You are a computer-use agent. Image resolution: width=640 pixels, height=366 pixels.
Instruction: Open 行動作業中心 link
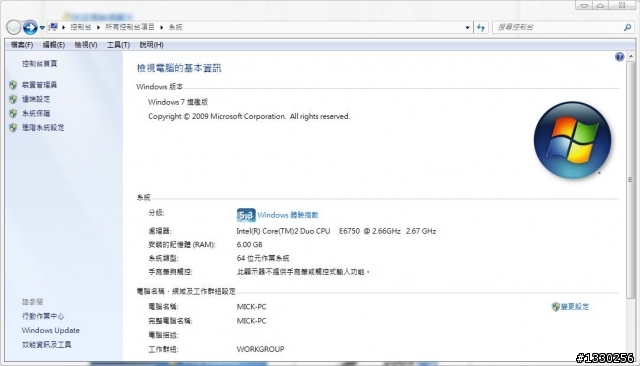pyautogui.click(x=43, y=316)
